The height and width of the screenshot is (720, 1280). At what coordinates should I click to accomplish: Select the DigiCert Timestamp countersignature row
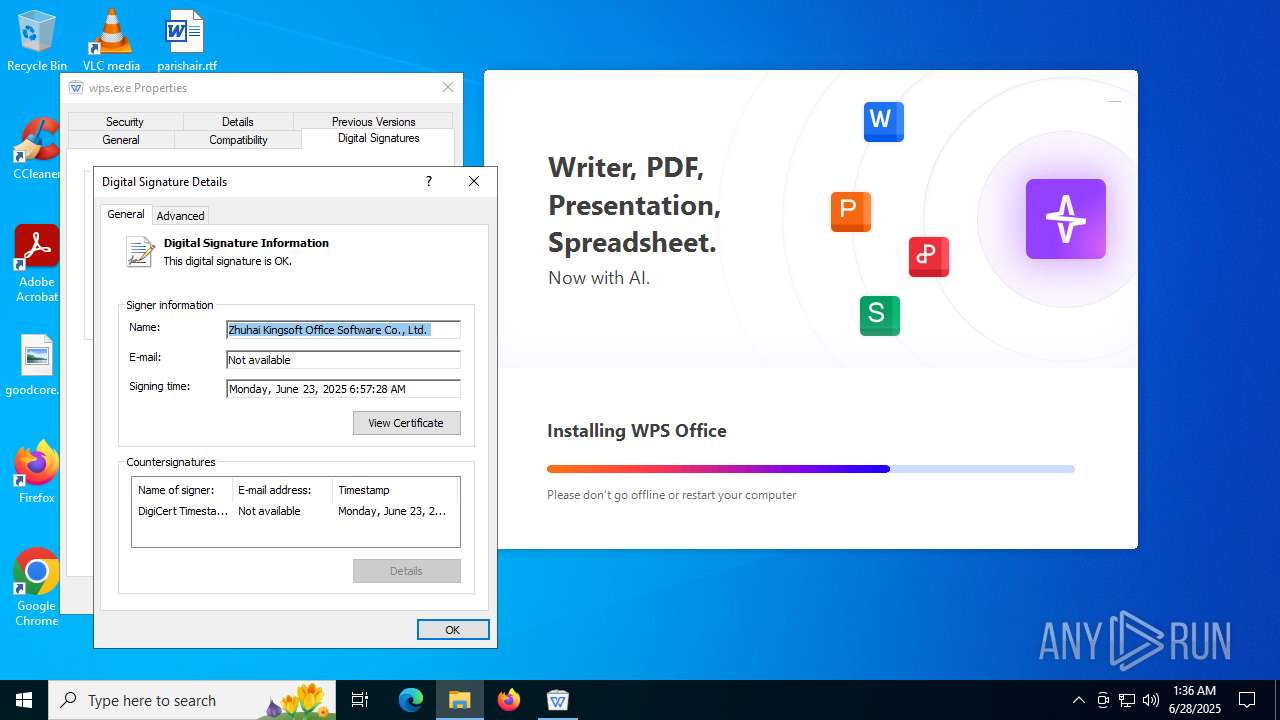tap(295, 511)
